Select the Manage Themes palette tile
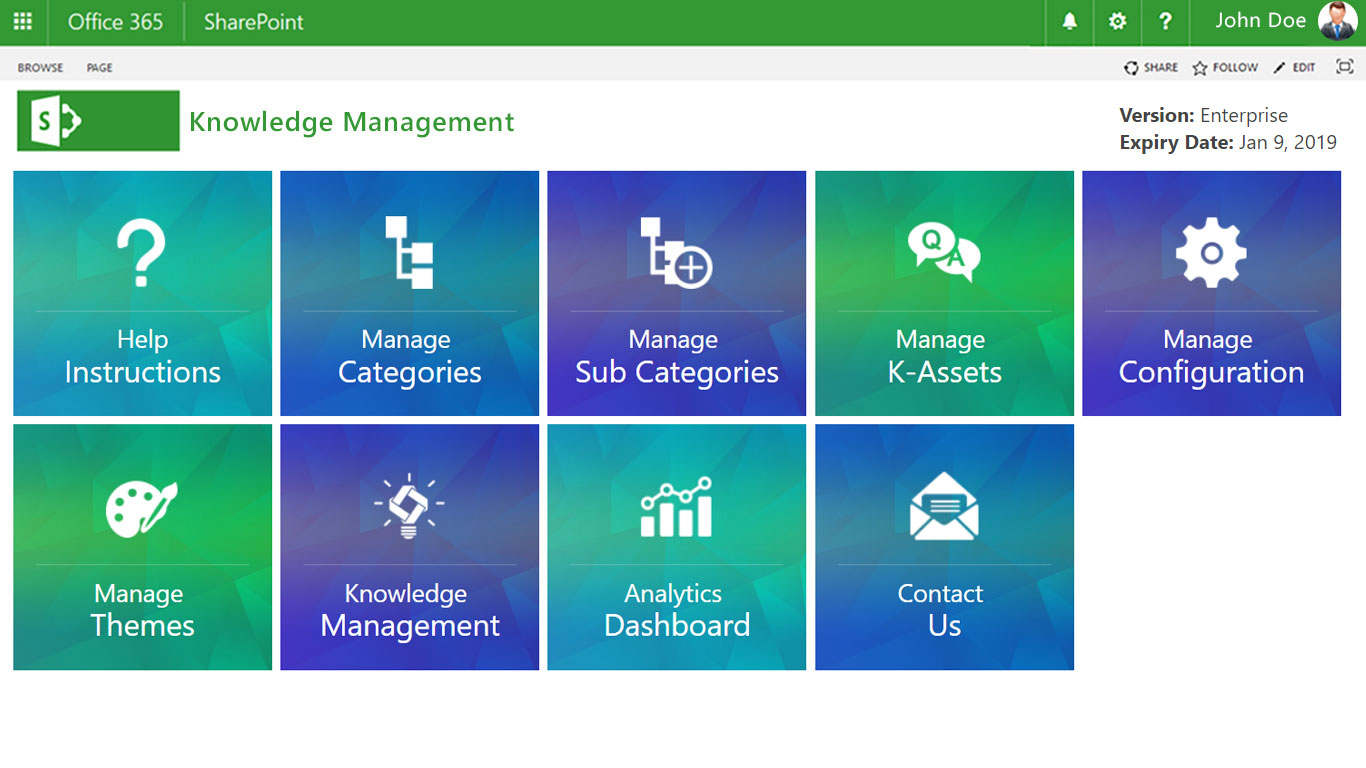Viewport: 1366px width, 768px height. (x=142, y=547)
